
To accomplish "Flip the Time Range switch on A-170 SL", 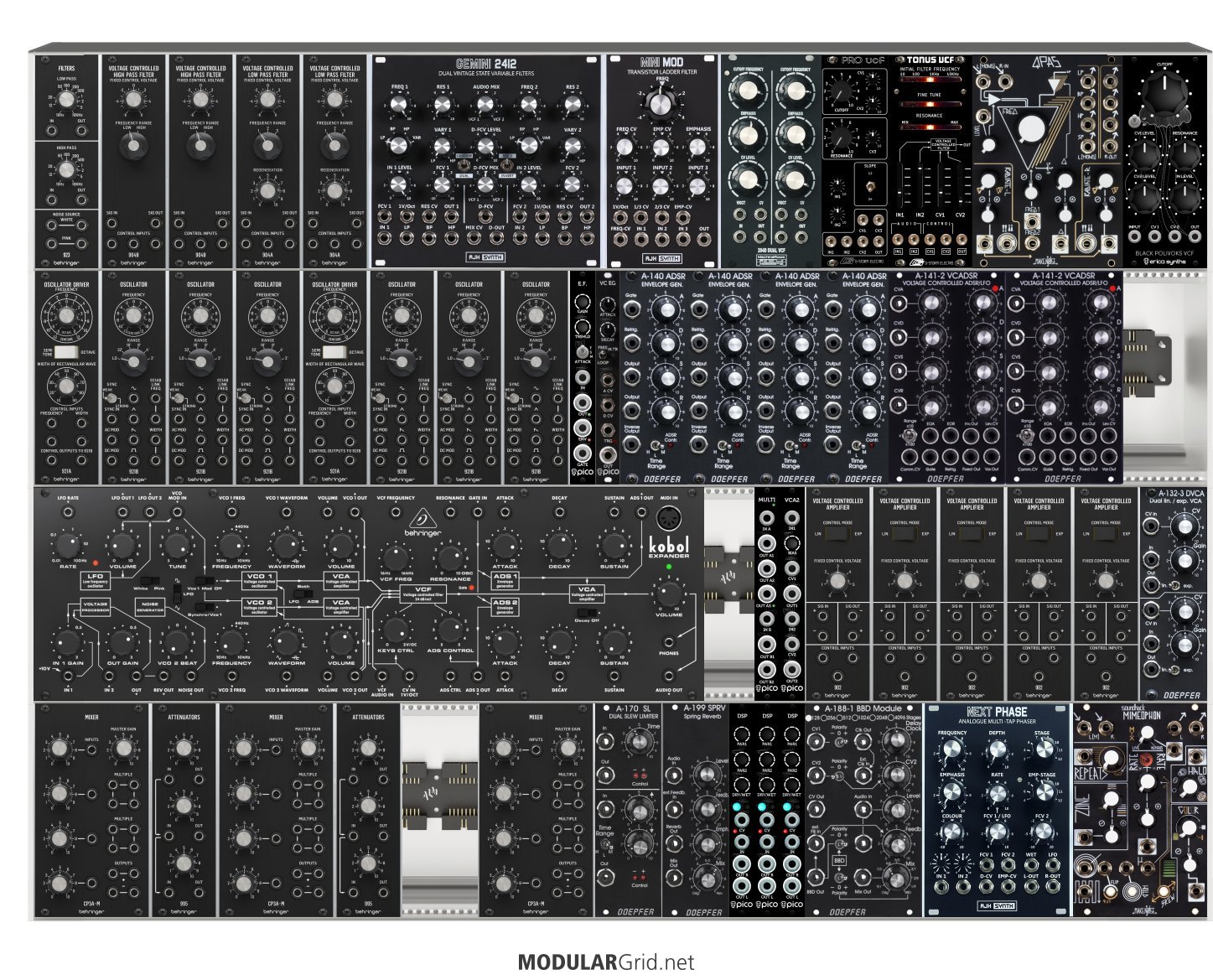I will tap(605, 844).
